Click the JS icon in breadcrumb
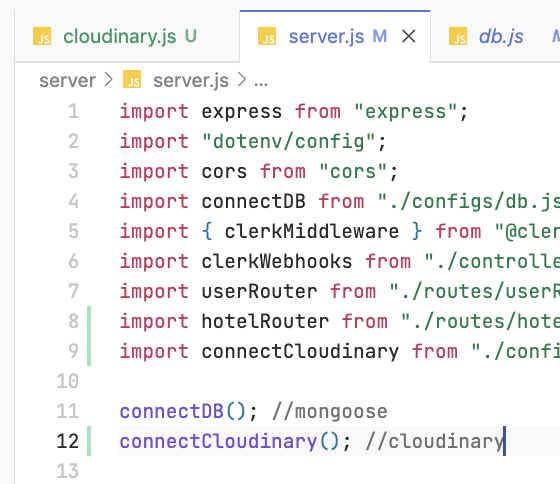This screenshot has width=560, height=484. [132, 79]
